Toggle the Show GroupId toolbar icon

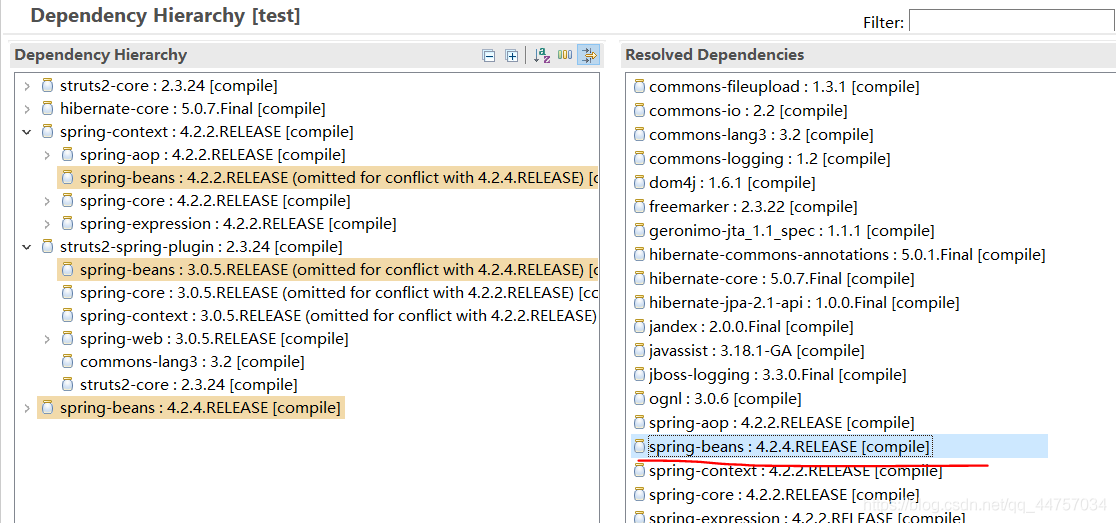pyautogui.click(x=565, y=55)
